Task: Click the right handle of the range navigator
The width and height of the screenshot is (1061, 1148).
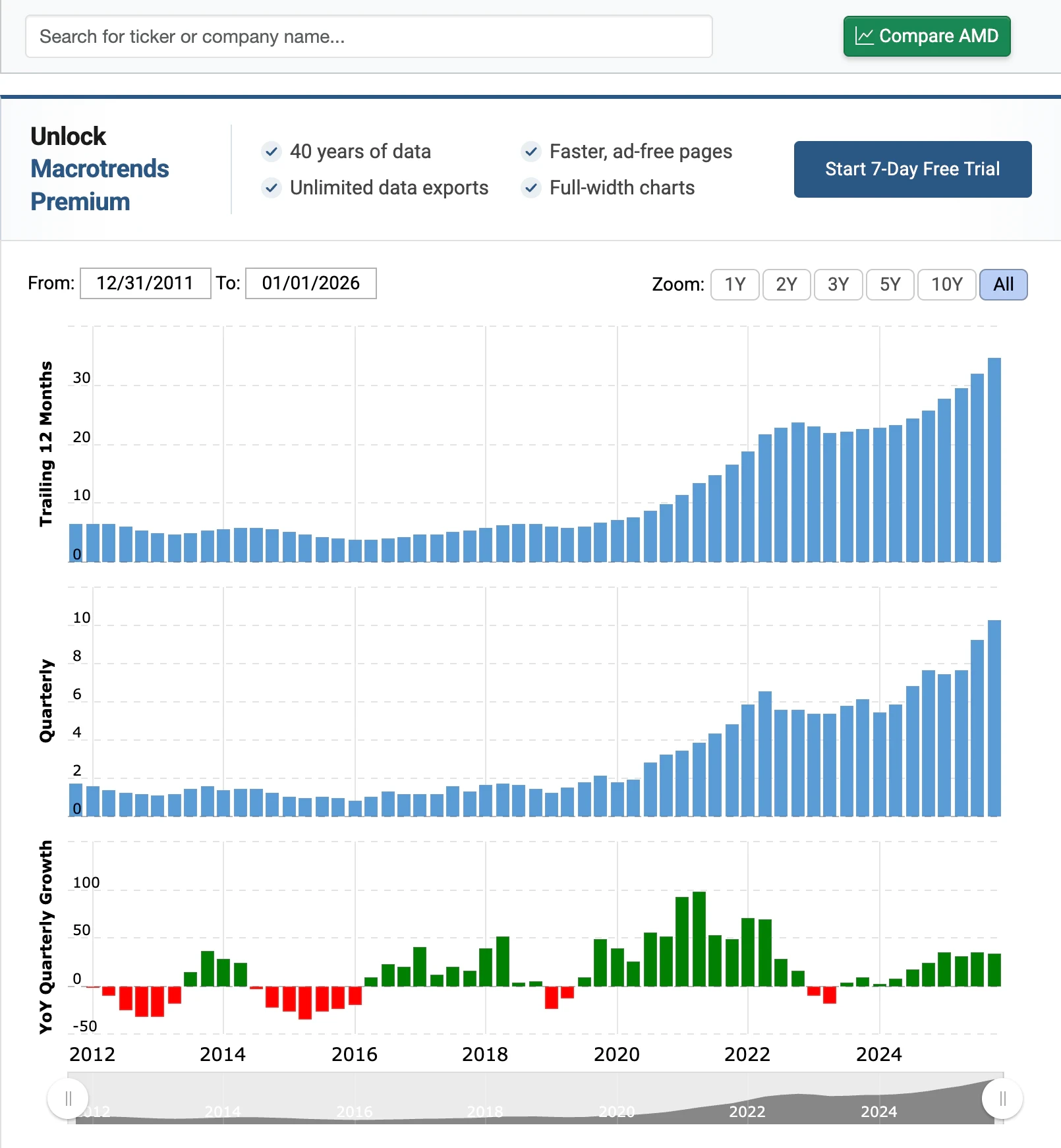Action: (x=1002, y=1099)
